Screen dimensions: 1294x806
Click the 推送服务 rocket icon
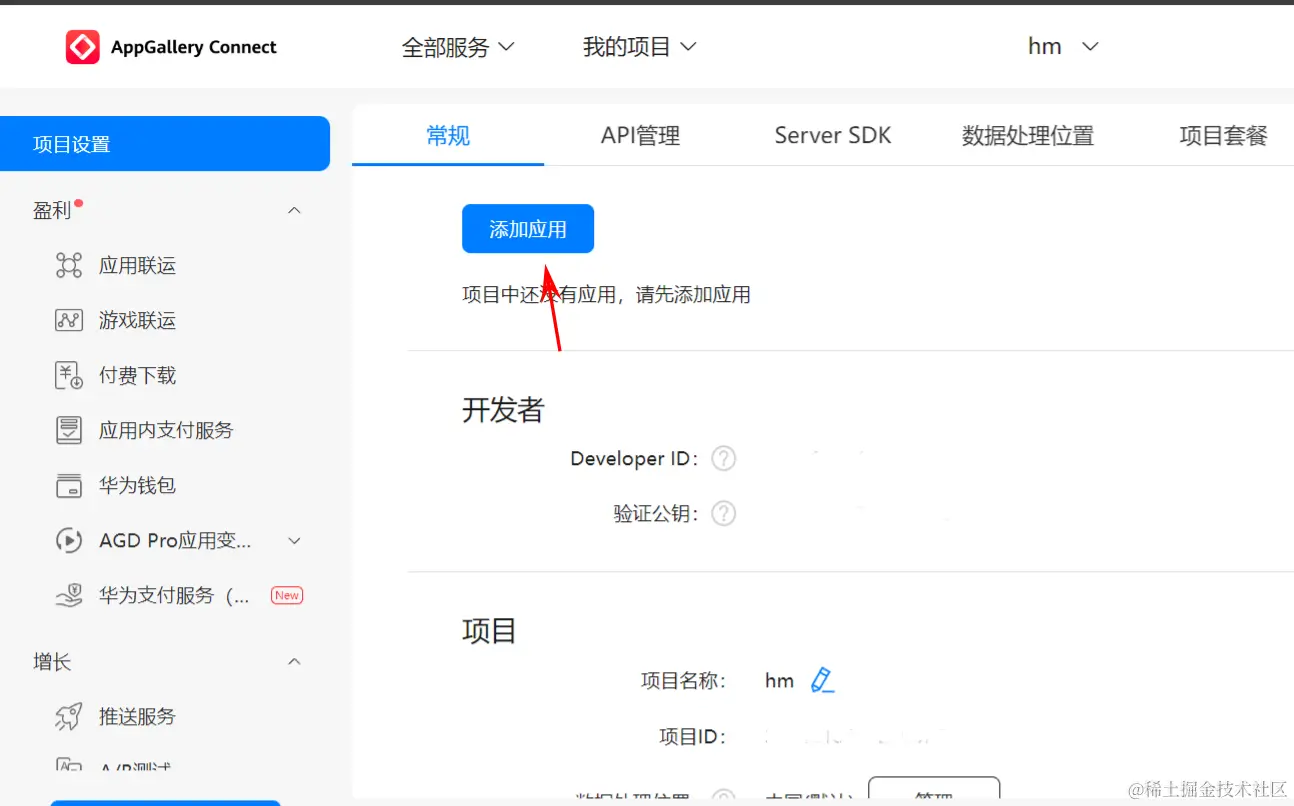pyautogui.click(x=68, y=716)
